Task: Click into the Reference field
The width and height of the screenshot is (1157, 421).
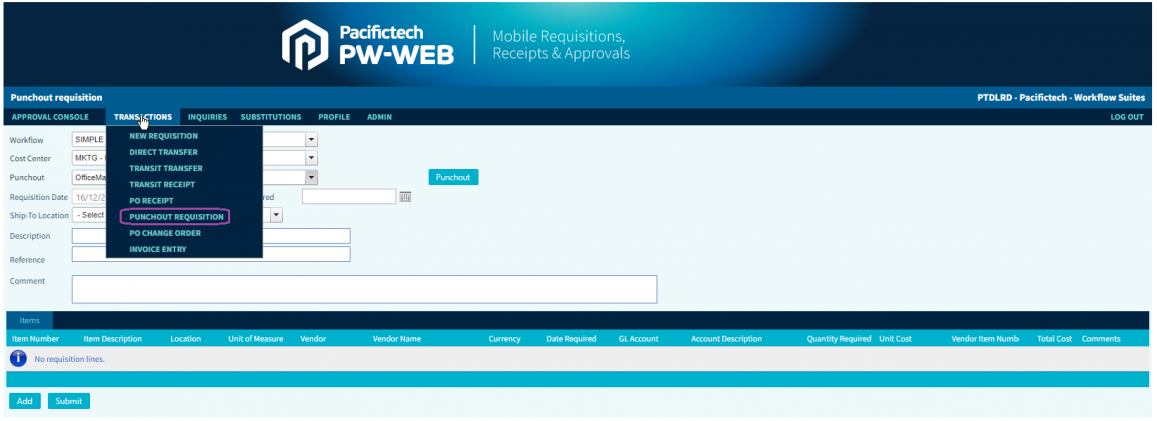Action: pos(211,254)
